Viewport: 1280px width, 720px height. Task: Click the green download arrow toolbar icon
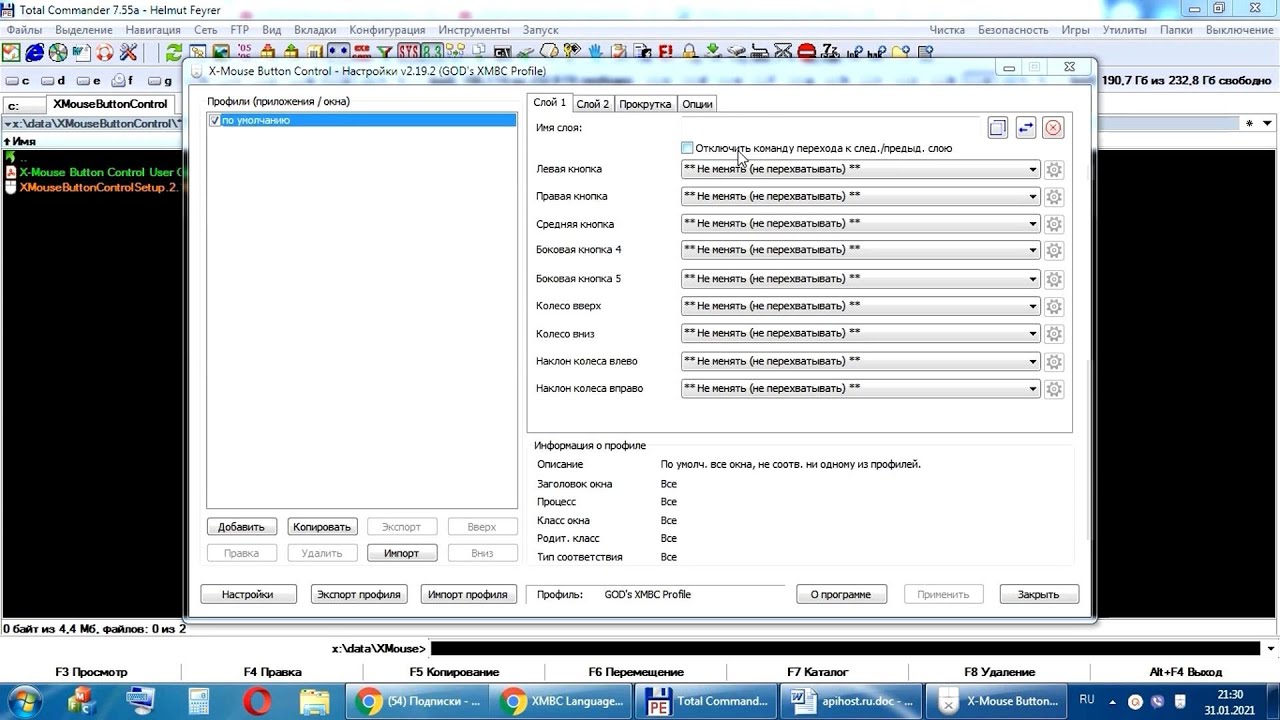tap(713, 51)
